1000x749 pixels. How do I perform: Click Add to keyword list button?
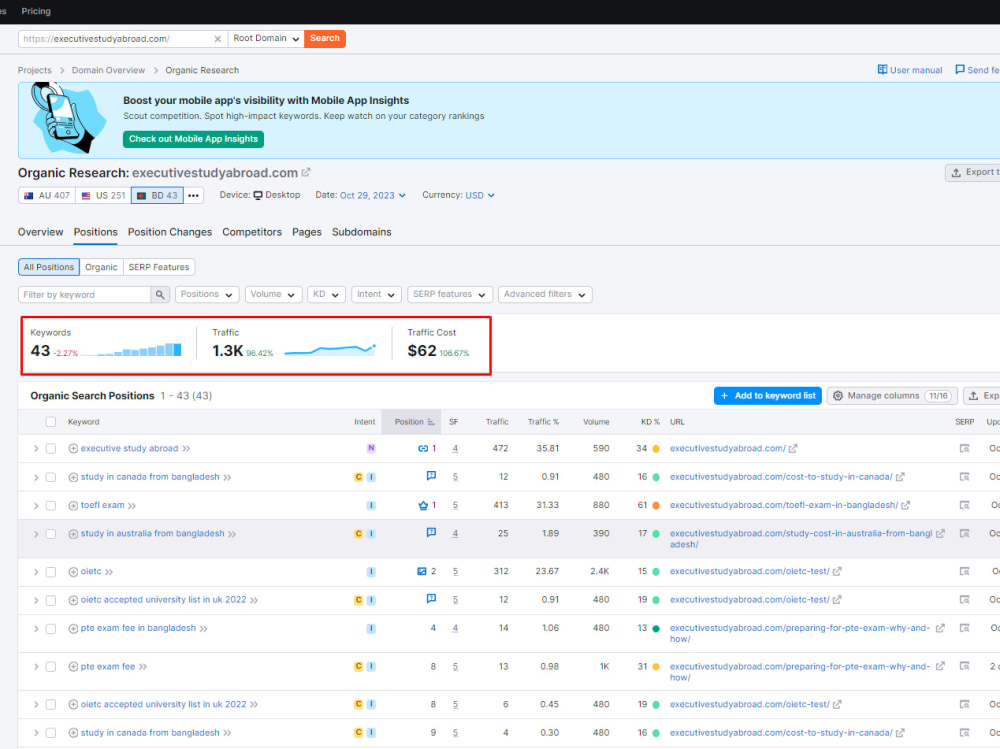point(768,396)
